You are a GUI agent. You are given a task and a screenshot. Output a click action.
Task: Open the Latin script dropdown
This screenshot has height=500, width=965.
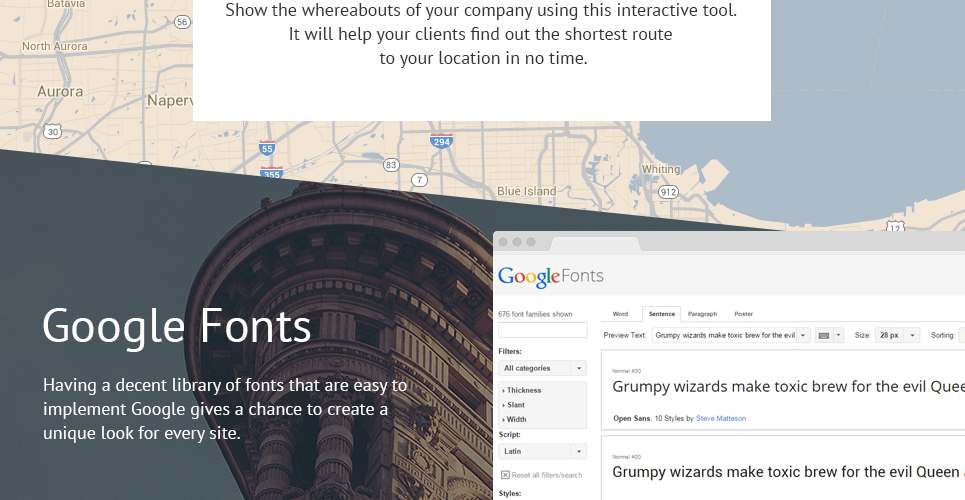(542, 451)
